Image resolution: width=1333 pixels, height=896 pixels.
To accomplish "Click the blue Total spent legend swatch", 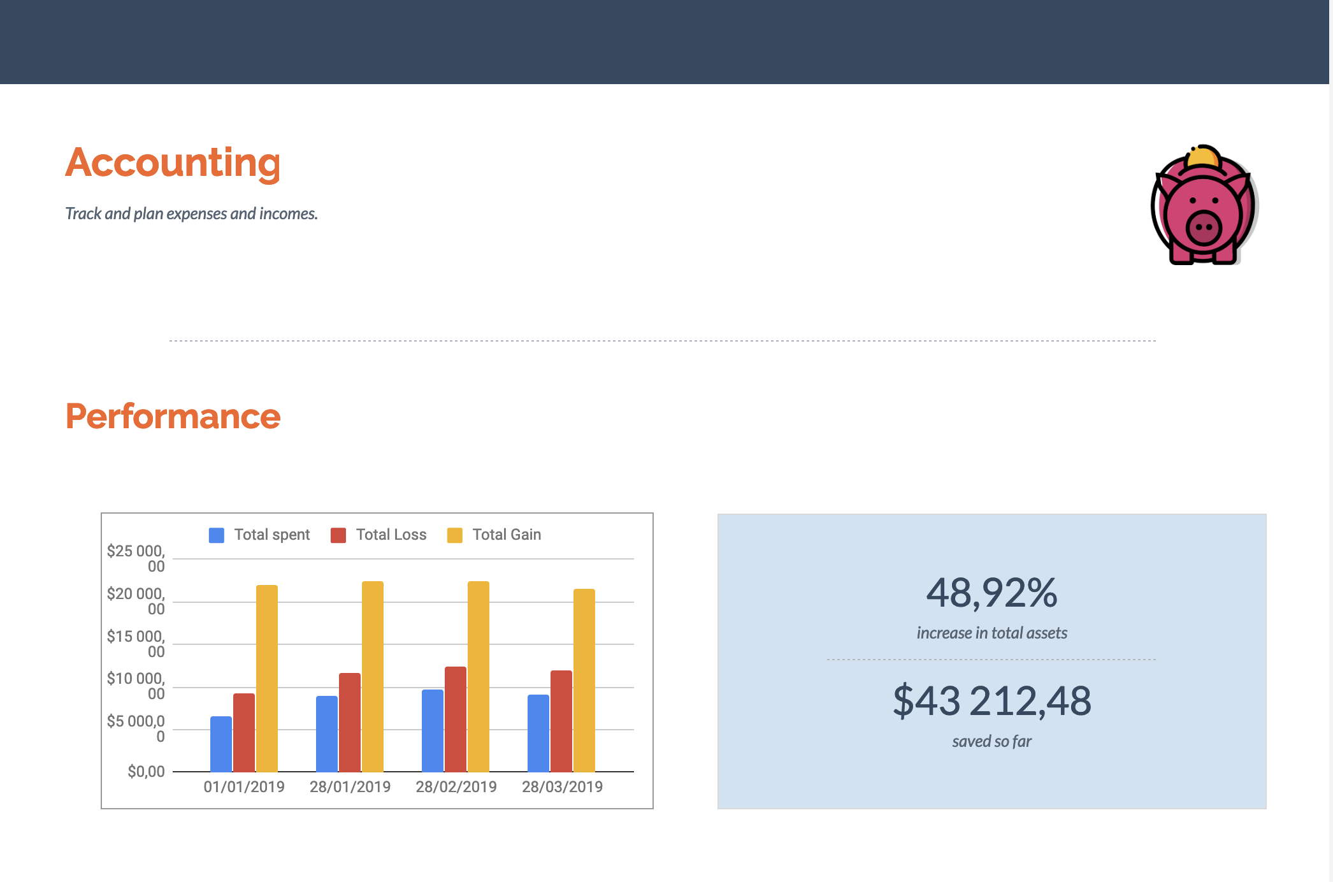I will pos(217,535).
